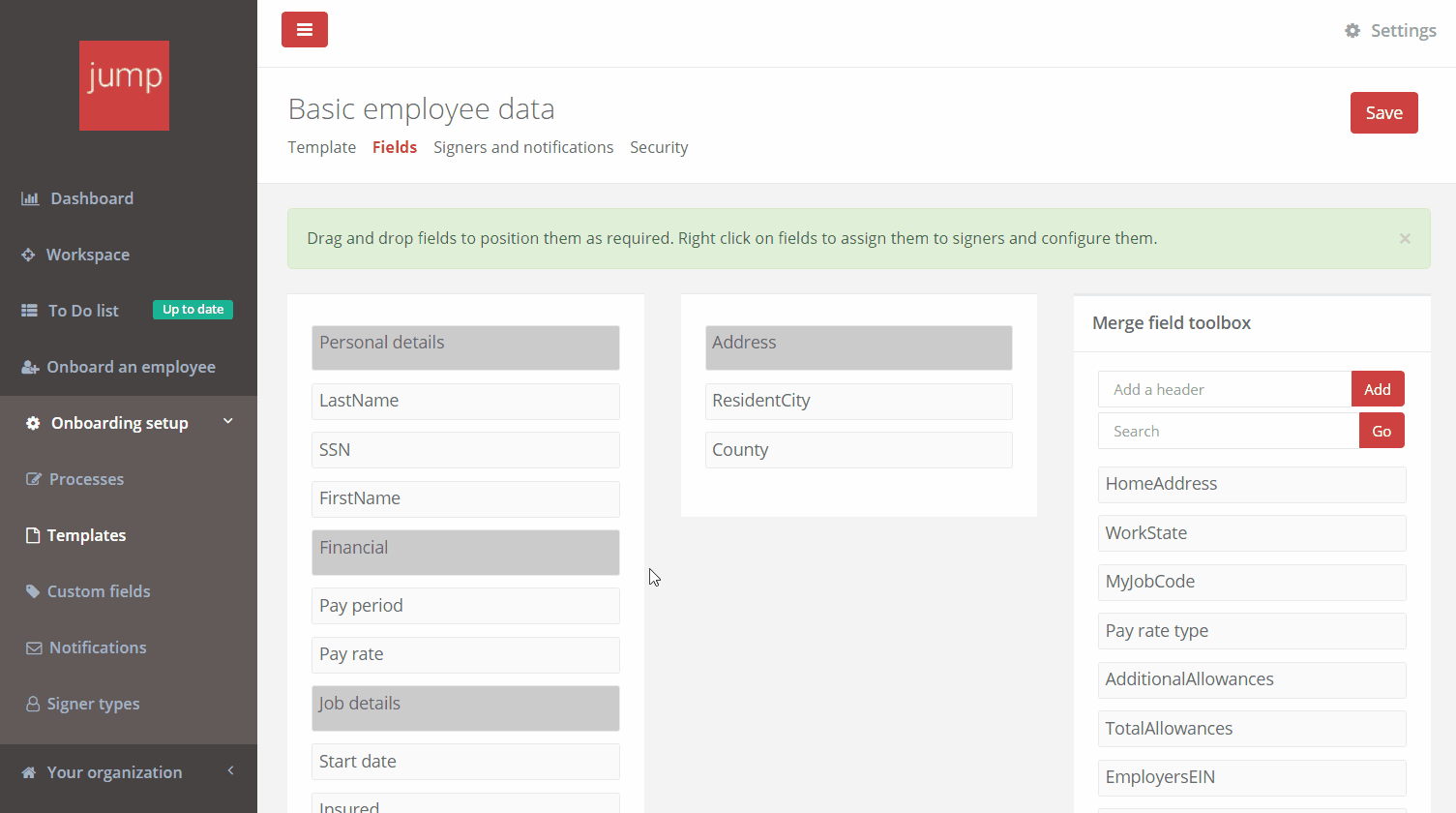
Task: Click the To Do list icon
Action: point(29,311)
